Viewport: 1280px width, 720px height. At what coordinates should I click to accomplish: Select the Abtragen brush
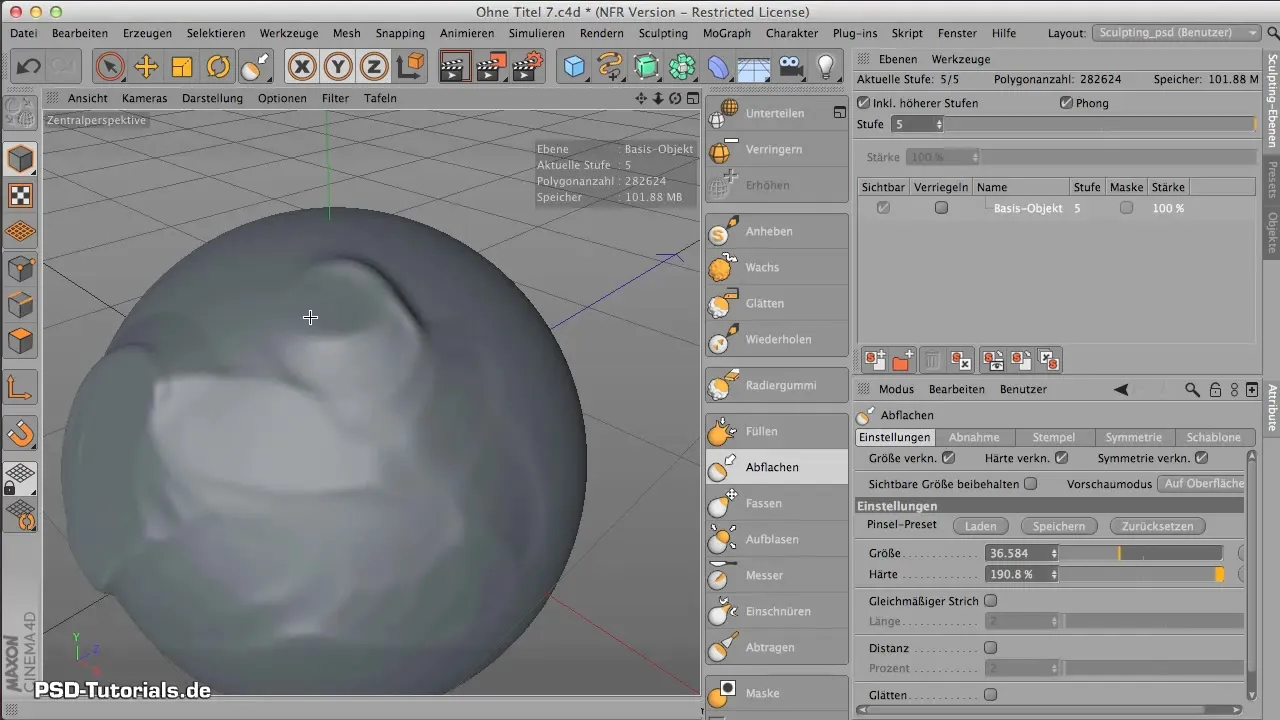coord(776,647)
